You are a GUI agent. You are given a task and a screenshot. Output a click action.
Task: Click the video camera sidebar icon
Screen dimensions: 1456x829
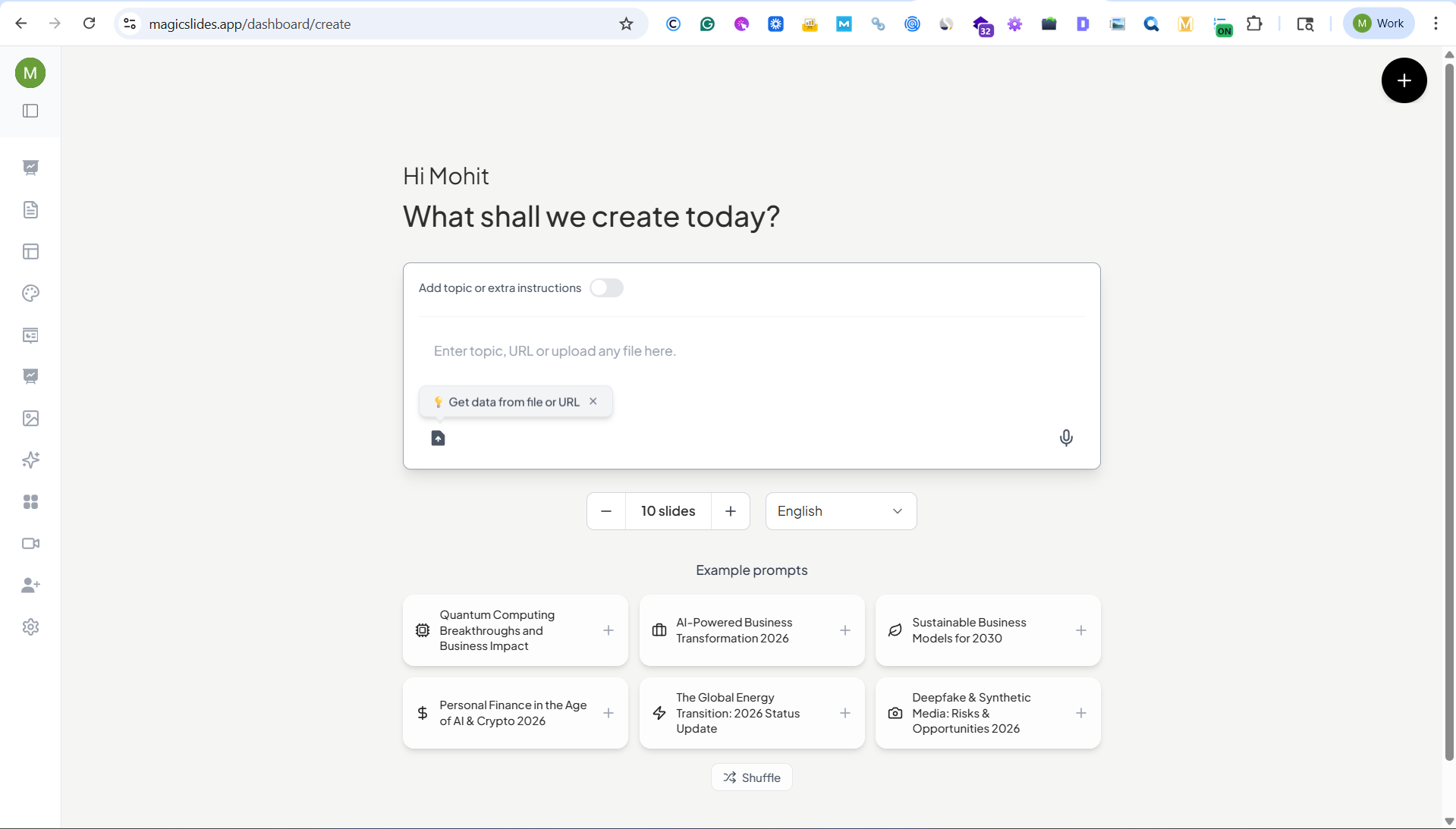[x=30, y=544]
